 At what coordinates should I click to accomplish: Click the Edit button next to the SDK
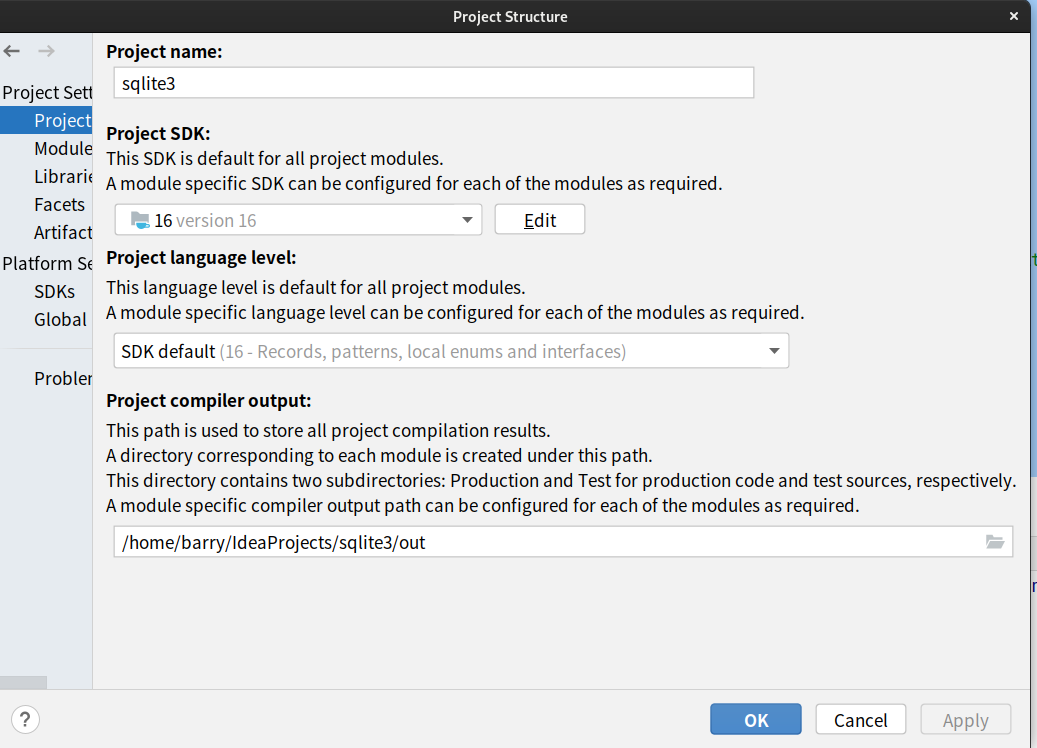point(539,219)
